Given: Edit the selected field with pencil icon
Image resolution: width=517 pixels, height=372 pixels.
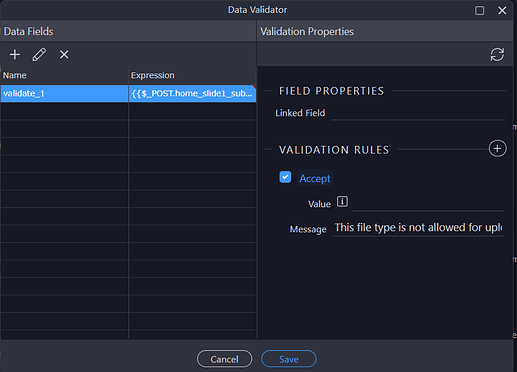Looking at the screenshot, I should 39,54.
